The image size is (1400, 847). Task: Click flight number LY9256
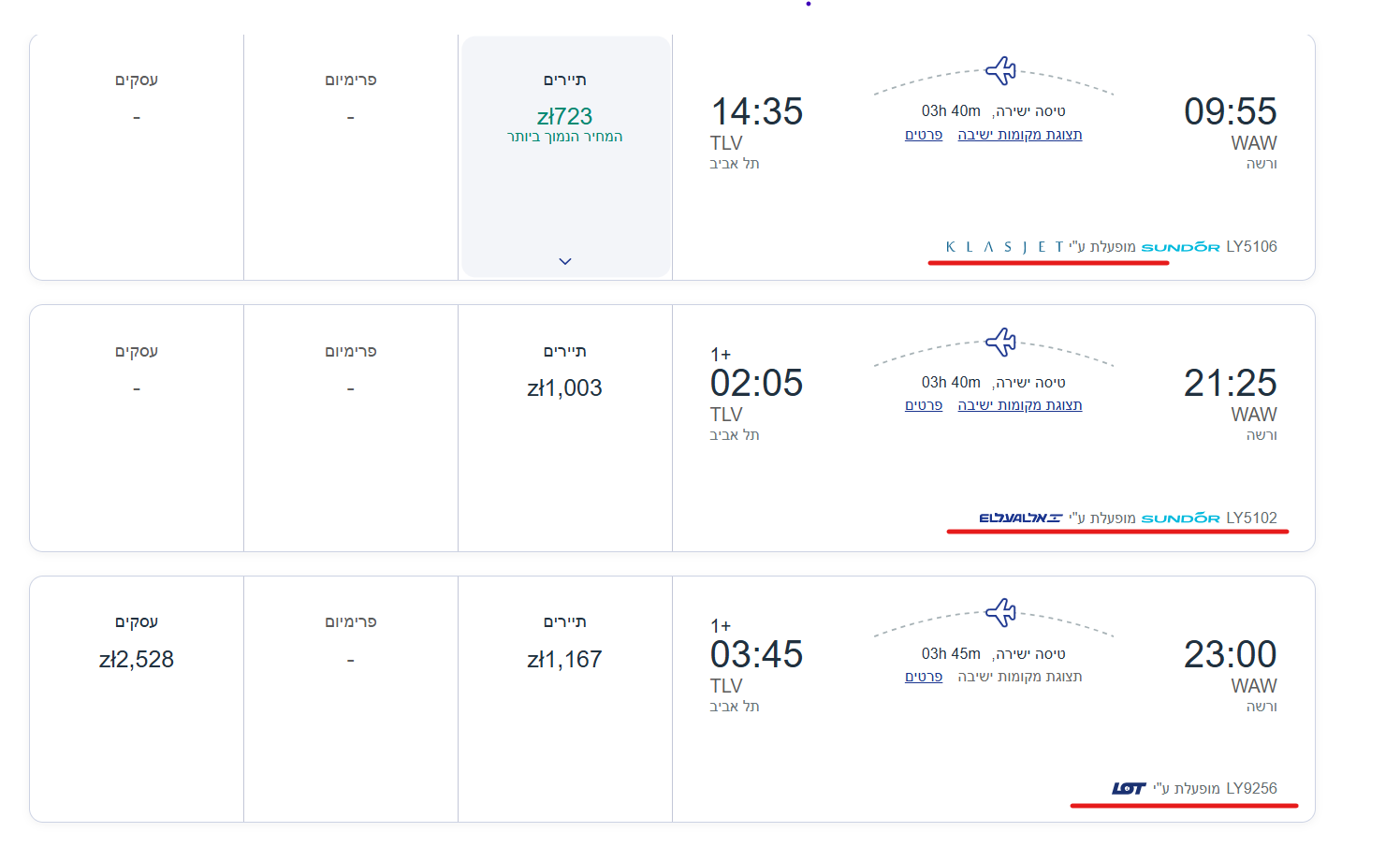point(1251,789)
